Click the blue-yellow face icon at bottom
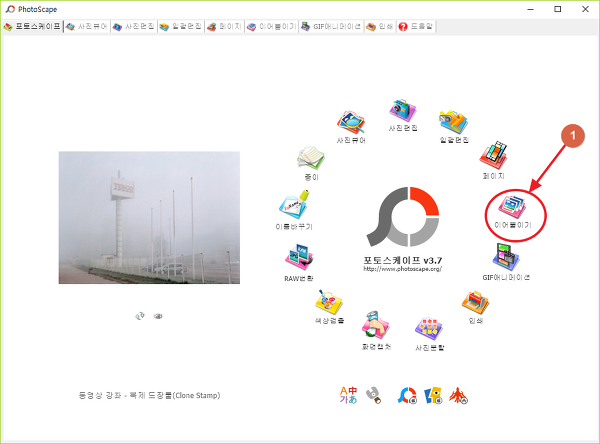 pyautogui.click(x=433, y=395)
